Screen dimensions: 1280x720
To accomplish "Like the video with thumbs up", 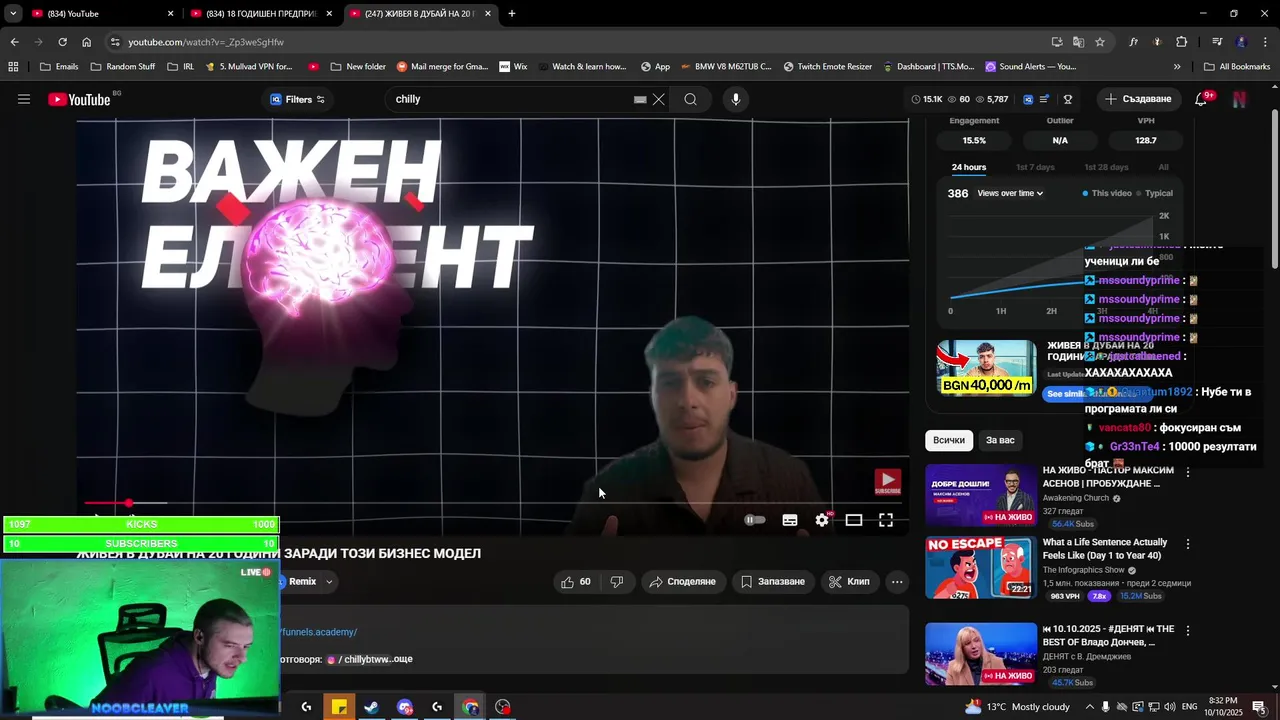I will click(576, 581).
